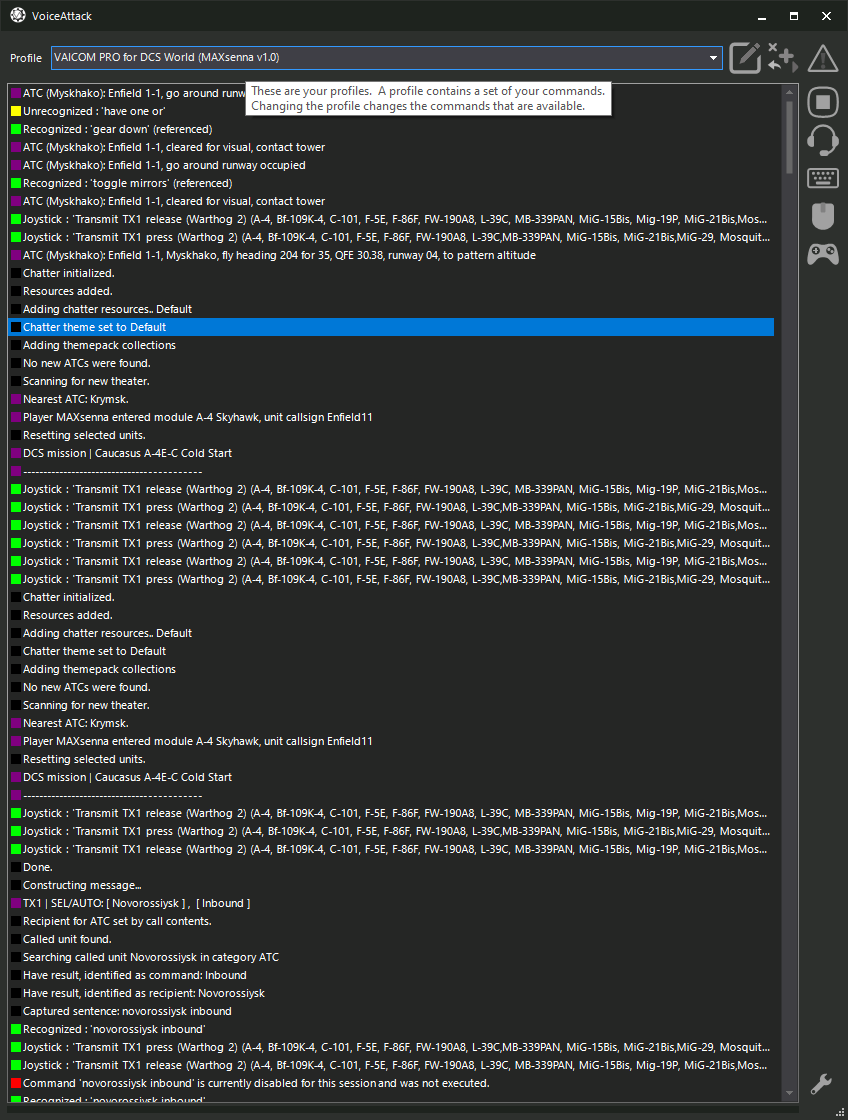Select the "TX1 | SEL/AUTO: [ Novorossiysk ]" row

click(x=391, y=904)
